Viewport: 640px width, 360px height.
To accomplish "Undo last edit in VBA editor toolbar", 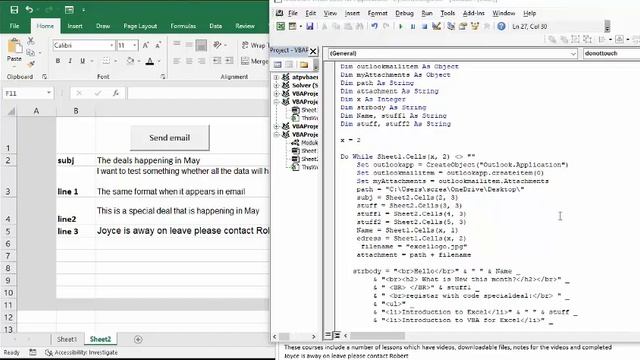I will tap(374, 26).
